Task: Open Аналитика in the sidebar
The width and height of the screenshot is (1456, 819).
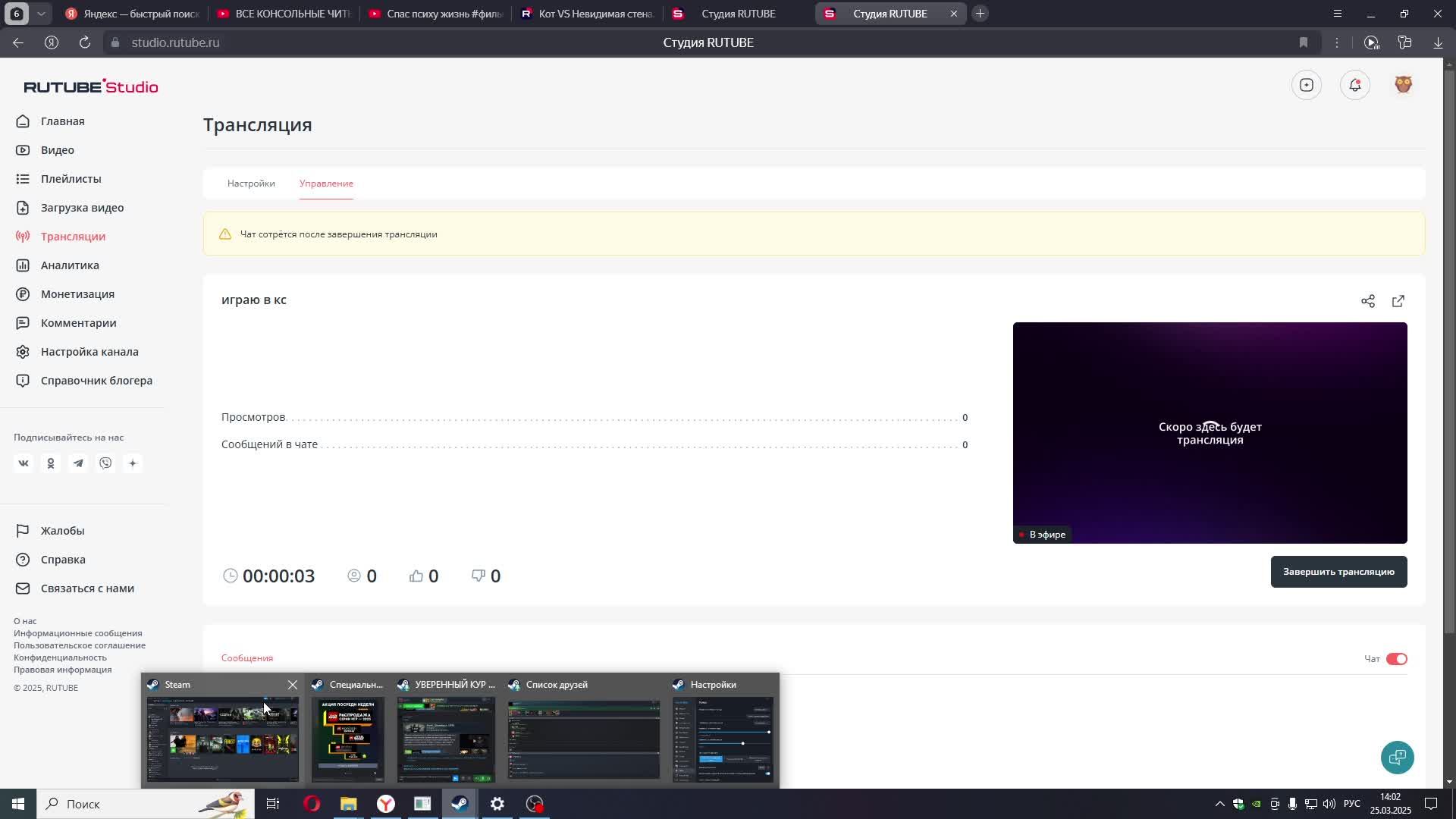Action: (x=70, y=265)
